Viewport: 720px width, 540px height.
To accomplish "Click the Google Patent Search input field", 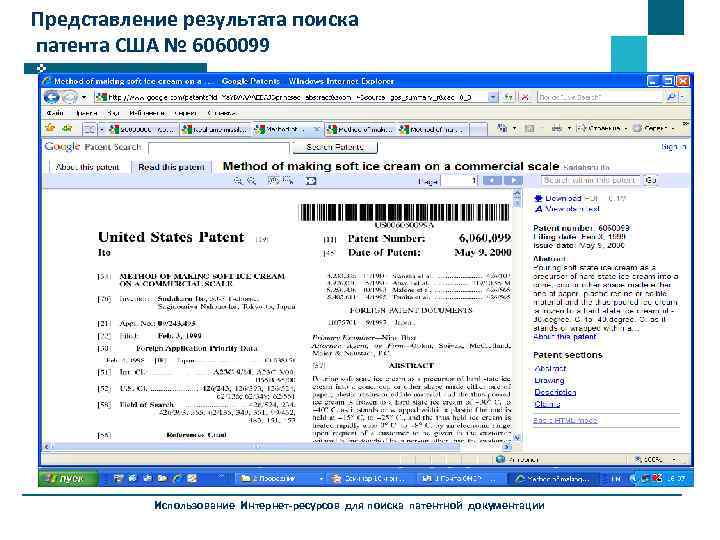I will pos(219,148).
